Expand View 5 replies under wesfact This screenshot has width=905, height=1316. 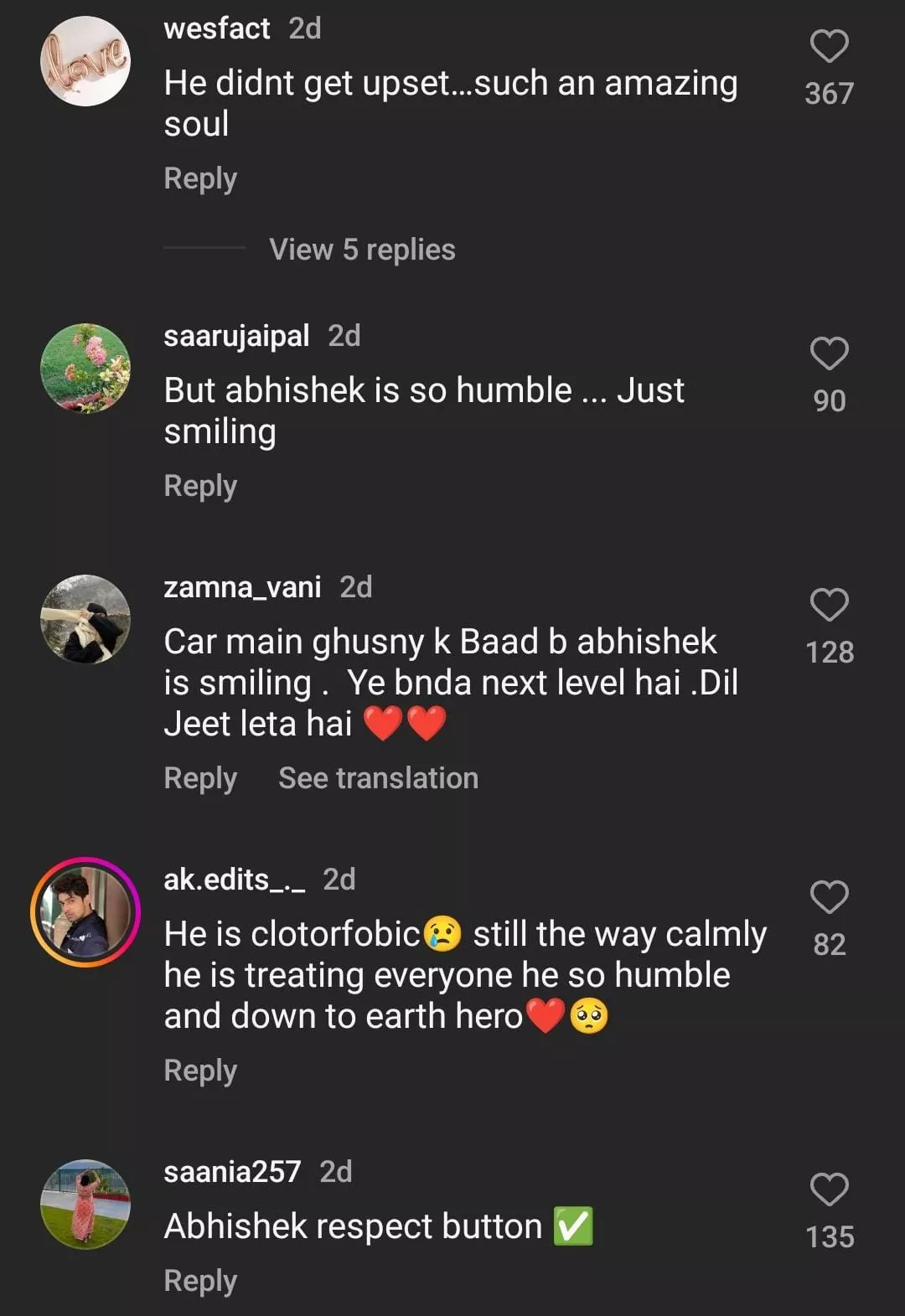(362, 250)
